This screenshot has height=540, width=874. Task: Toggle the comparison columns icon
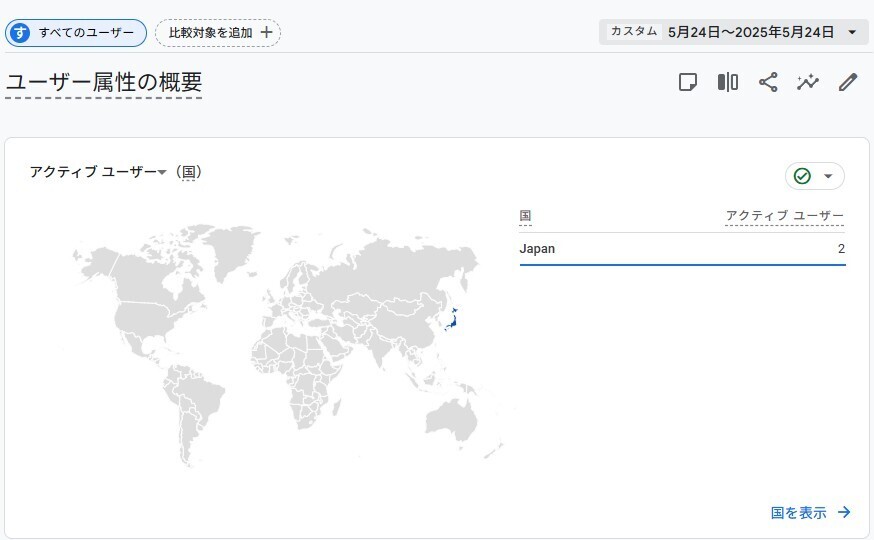click(728, 83)
